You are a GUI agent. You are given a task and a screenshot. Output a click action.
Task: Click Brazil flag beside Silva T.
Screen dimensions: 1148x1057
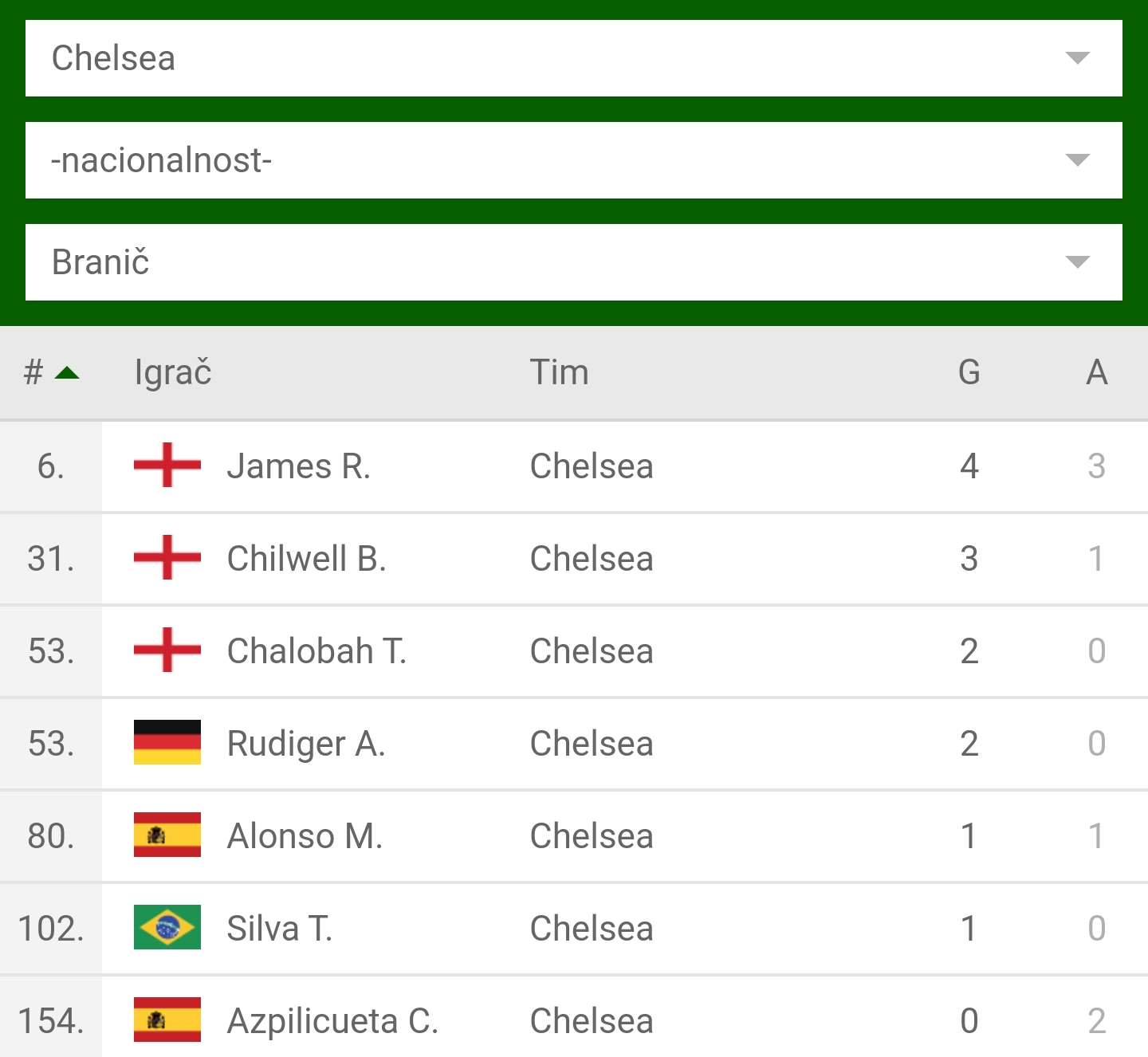[x=167, y=928]
